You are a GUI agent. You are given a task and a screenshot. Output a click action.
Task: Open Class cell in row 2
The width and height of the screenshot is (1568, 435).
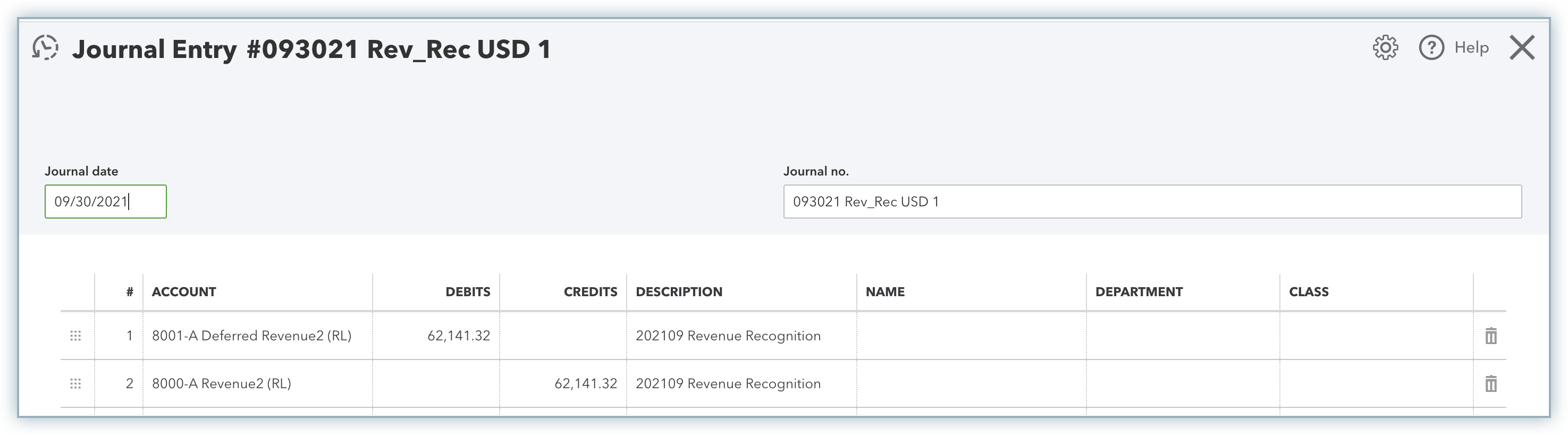pos(1376,384)
